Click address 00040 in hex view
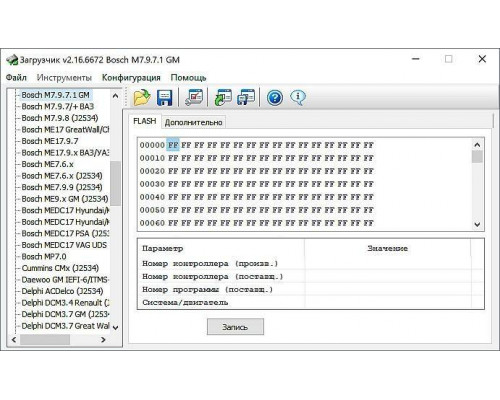The height and width of the screenshot is (400, 500). (152, 197)
